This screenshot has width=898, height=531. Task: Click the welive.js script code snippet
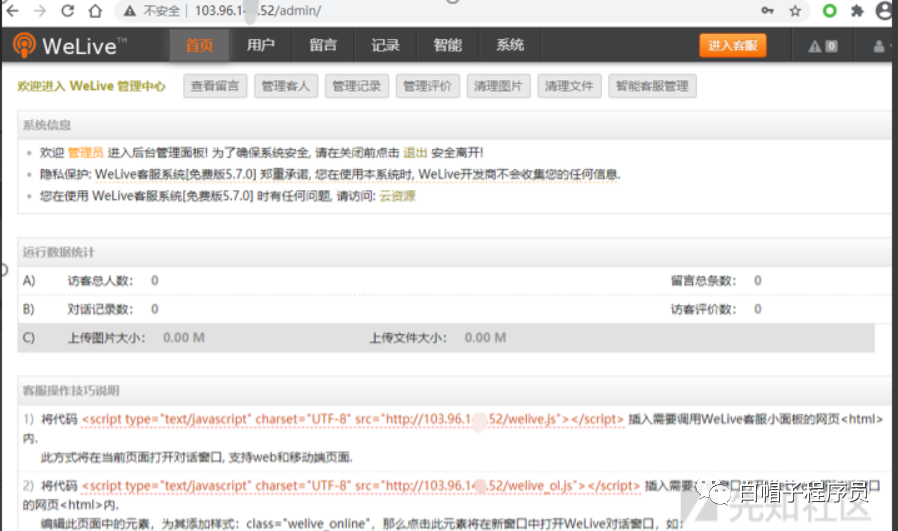(x=352, y=419)
